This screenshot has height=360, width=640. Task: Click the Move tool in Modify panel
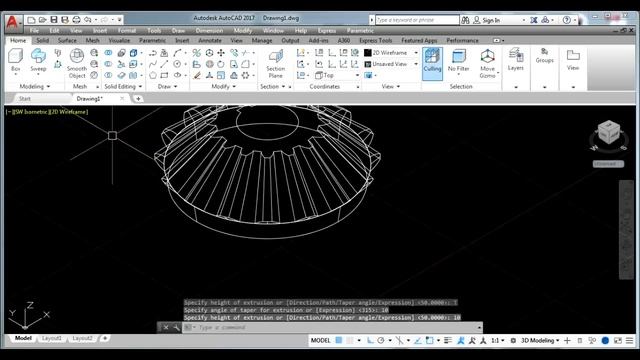tap(221, 53)
